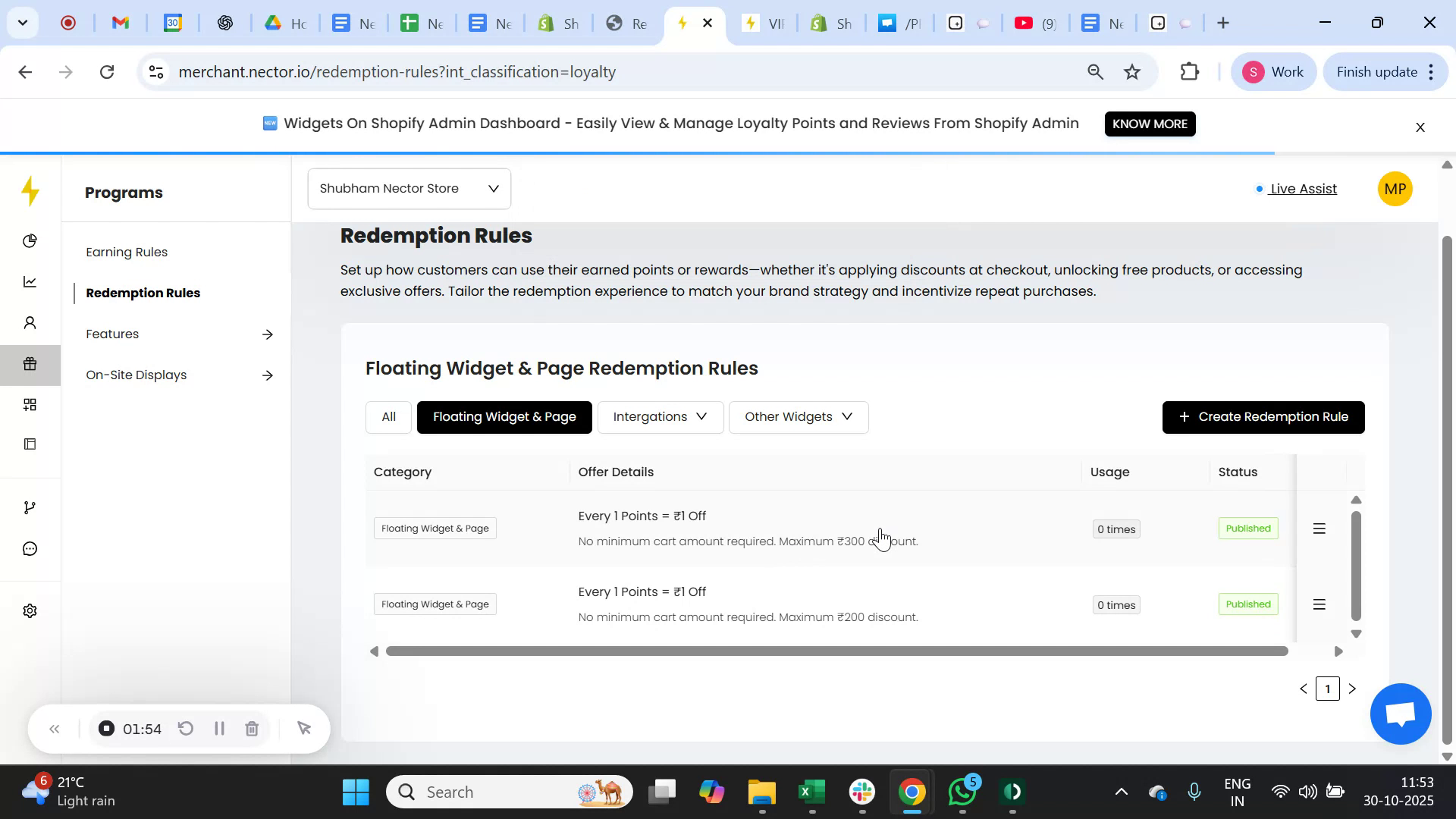Expand the Other Widgets dropdown
The height and width of the screenshot is (819, 1456).
798,417
